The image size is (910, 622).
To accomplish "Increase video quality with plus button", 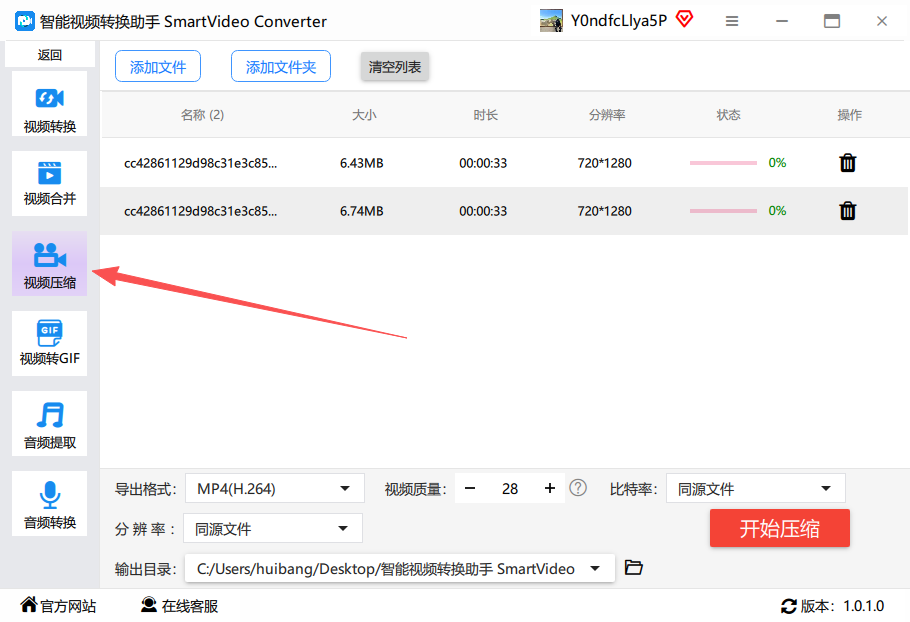I will pyautogui.click(x=549, y=488).
